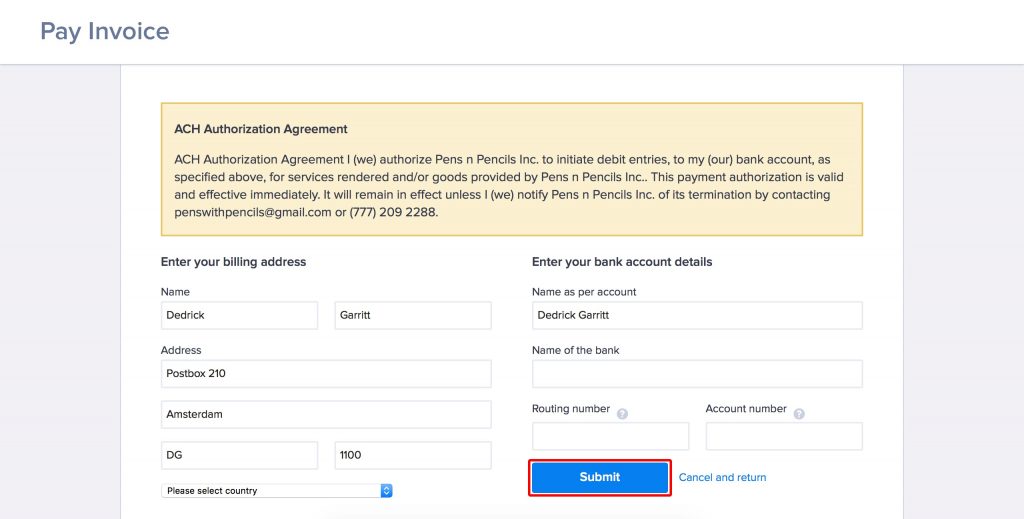Click the last name field with Garritt

pyautogui.click(x=413, y=315)
